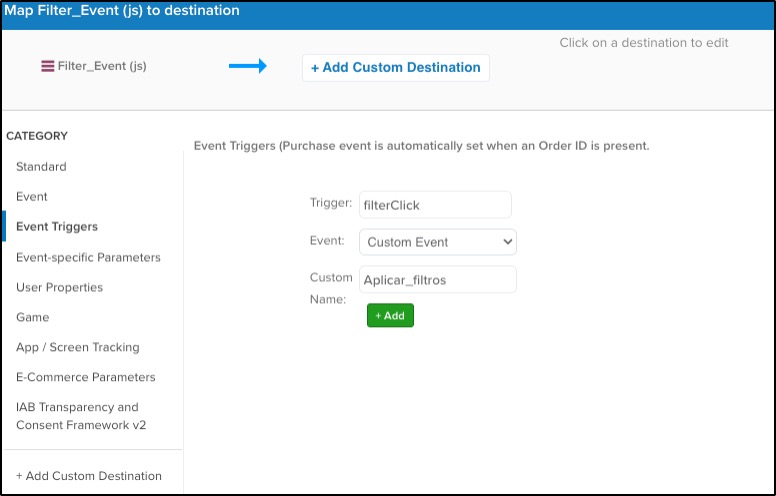Open the User Properties category
Image resolution: width=776 pixels, height=496 pixels.
point(59,287)
